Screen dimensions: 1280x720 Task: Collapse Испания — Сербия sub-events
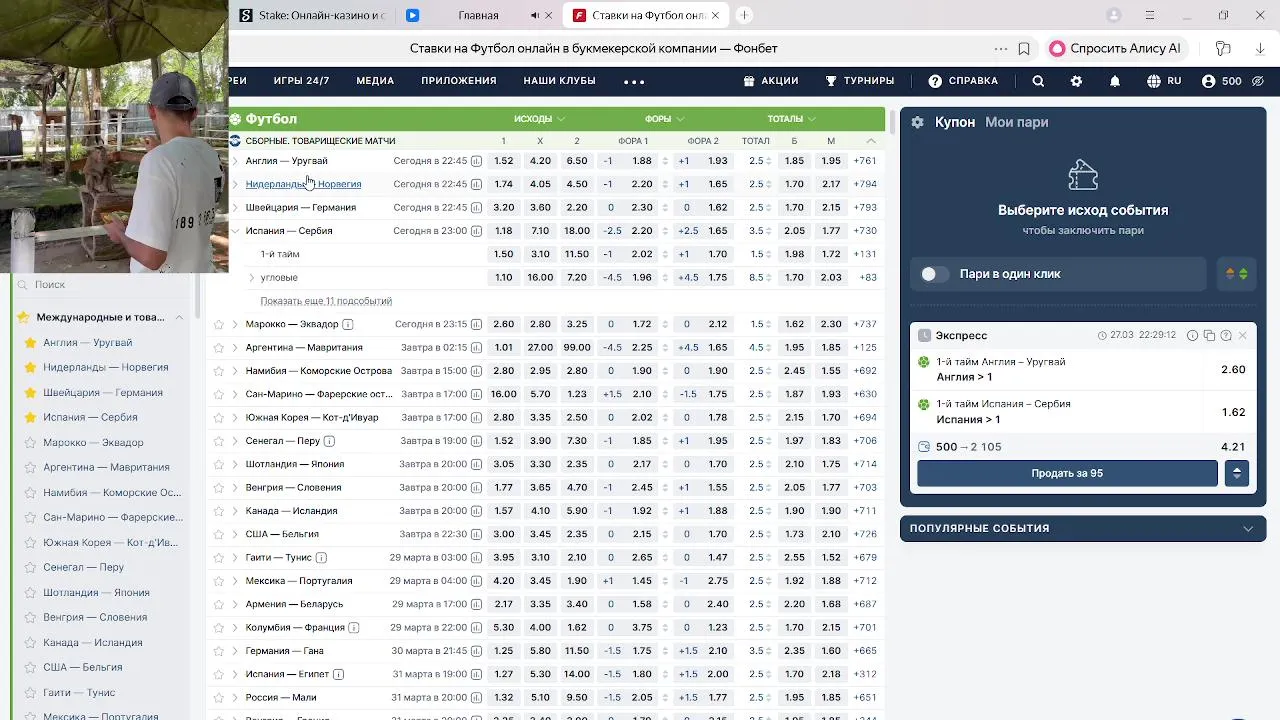[x=235, y=231]
